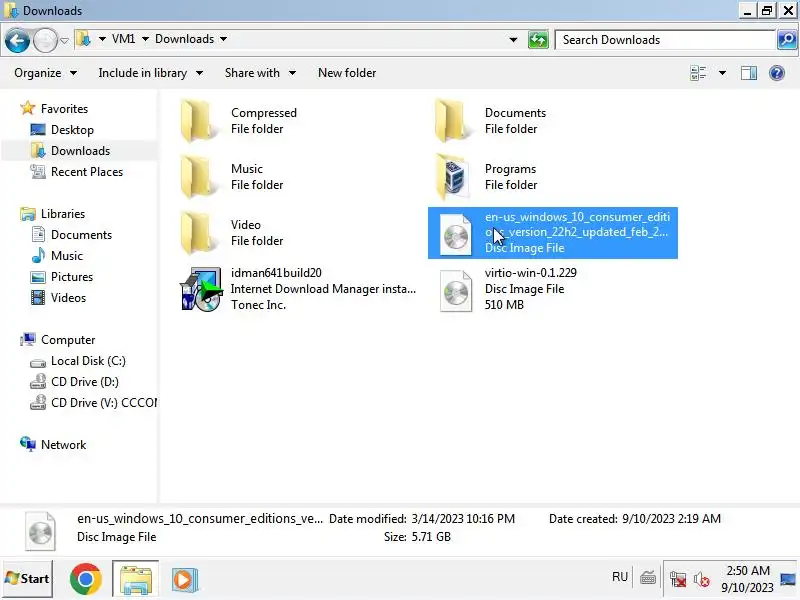The height and width of the screenshot is (600, 800).
Task: Select Downloads in the address path
Action: 185,39
